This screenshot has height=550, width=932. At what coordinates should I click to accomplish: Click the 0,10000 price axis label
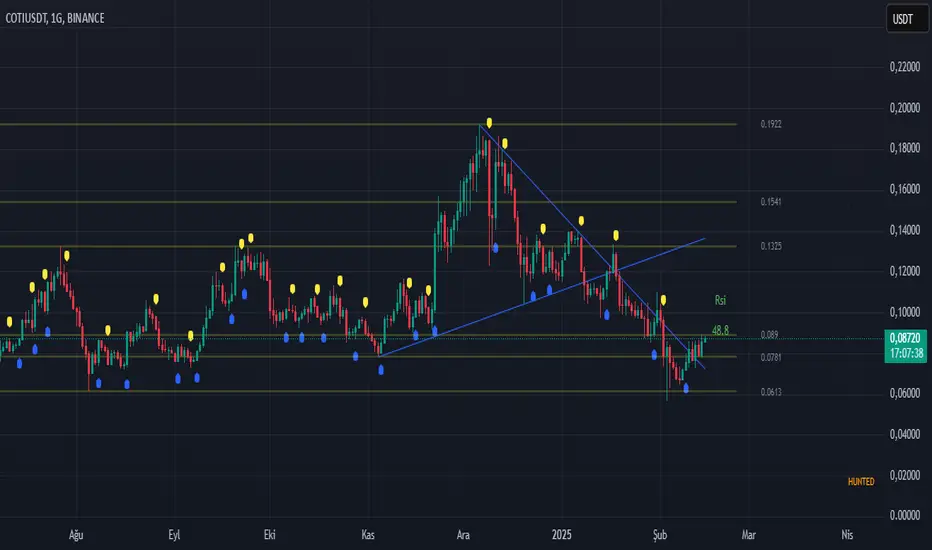coord(905,312)
